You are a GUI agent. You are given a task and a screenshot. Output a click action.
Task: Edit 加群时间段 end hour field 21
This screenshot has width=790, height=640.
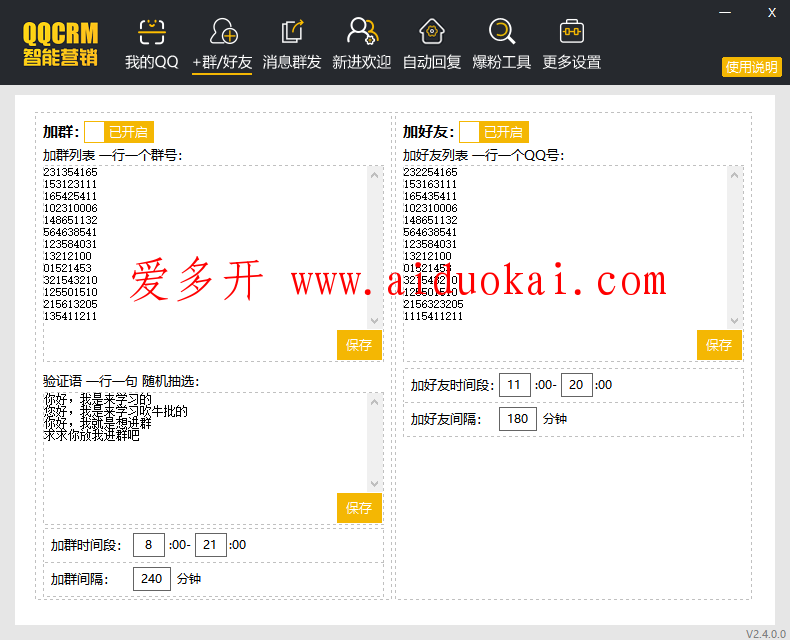[x=211, y=545]
